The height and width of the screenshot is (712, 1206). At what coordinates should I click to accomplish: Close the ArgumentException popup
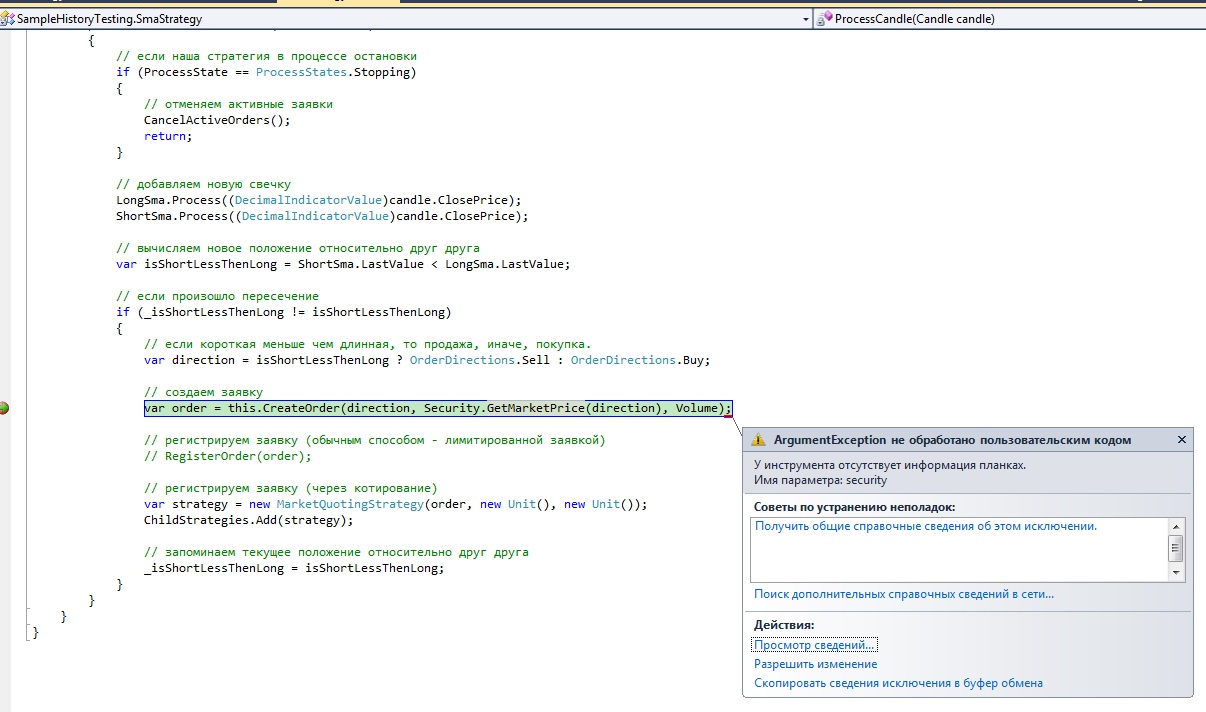[x=1181, y=439]
